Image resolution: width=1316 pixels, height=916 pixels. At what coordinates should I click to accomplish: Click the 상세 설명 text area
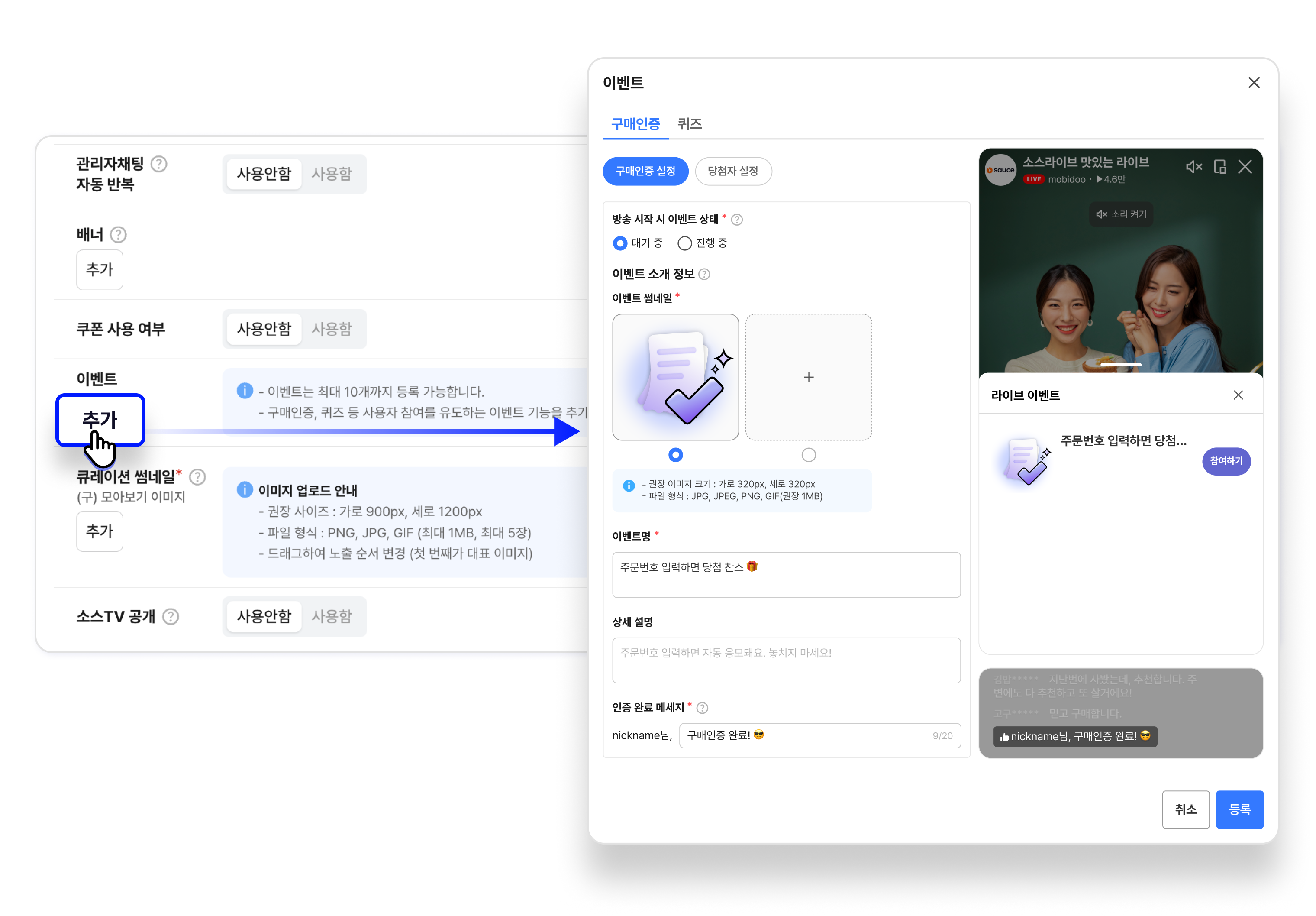pyautogui.click(x=786, y=660)
